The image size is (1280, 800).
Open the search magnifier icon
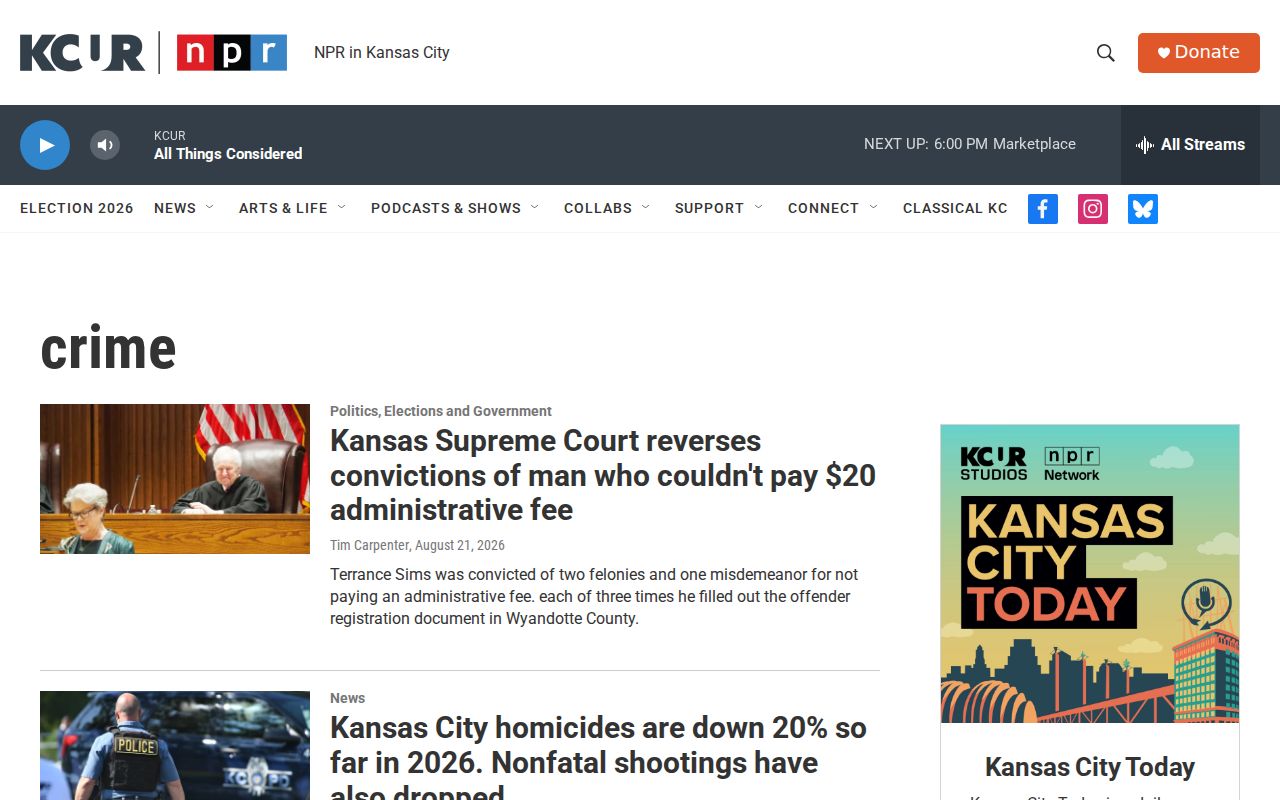pyautogui.click(x=1105, y=53)
